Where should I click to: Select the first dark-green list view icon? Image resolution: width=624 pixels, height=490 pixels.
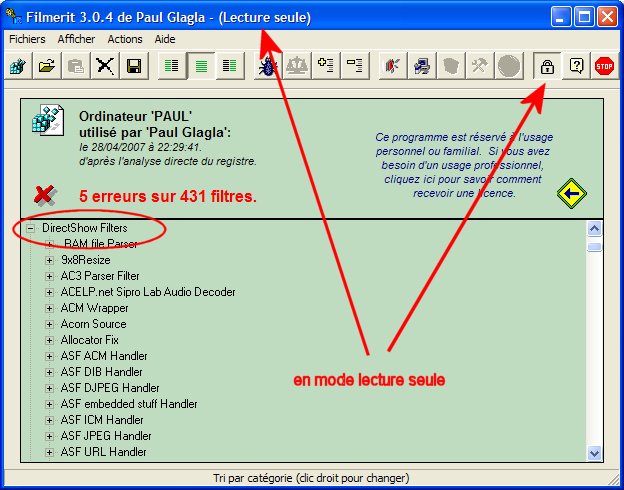tap(172, 66)
